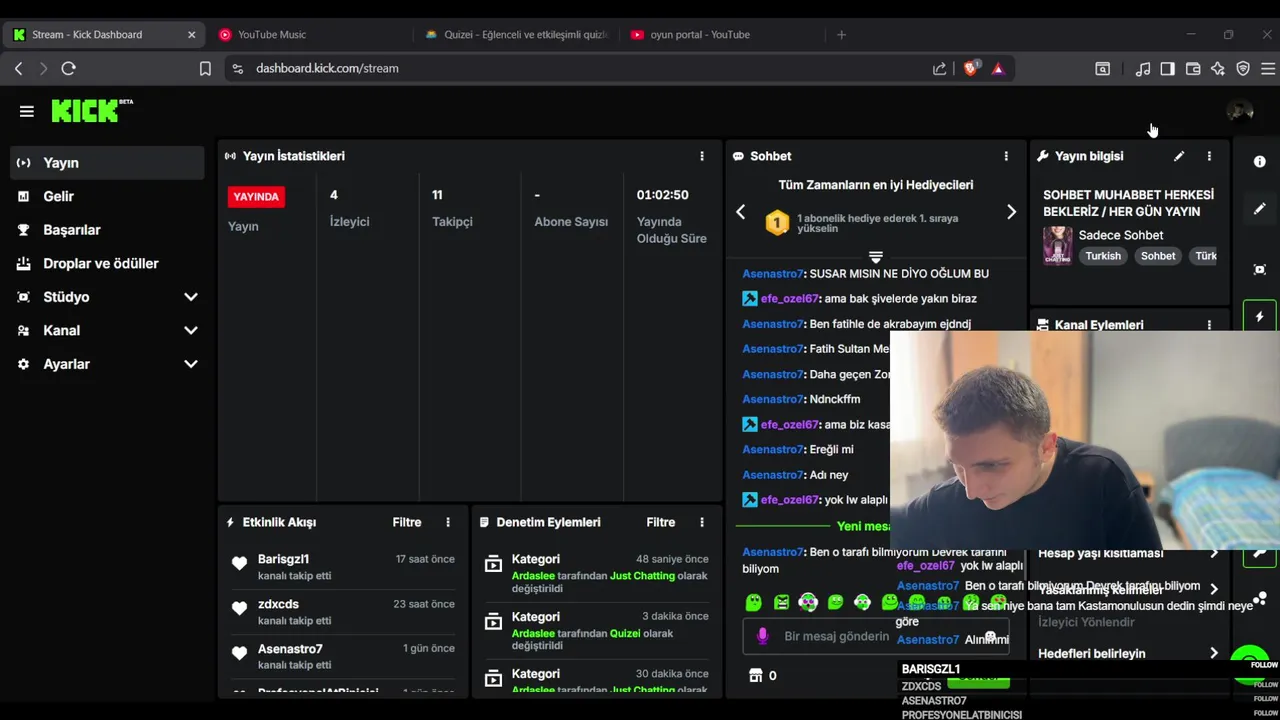Open Sohbet panel three-dot menu
1280x720 pixels.
click(x=1006, y=156)
